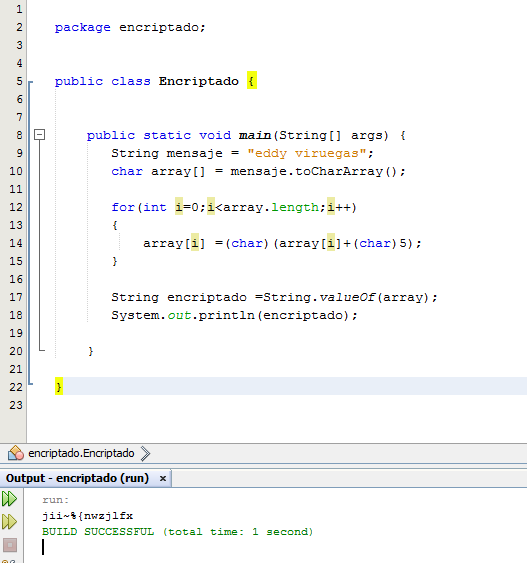Click the "run:" line in Output

[55, 500]
